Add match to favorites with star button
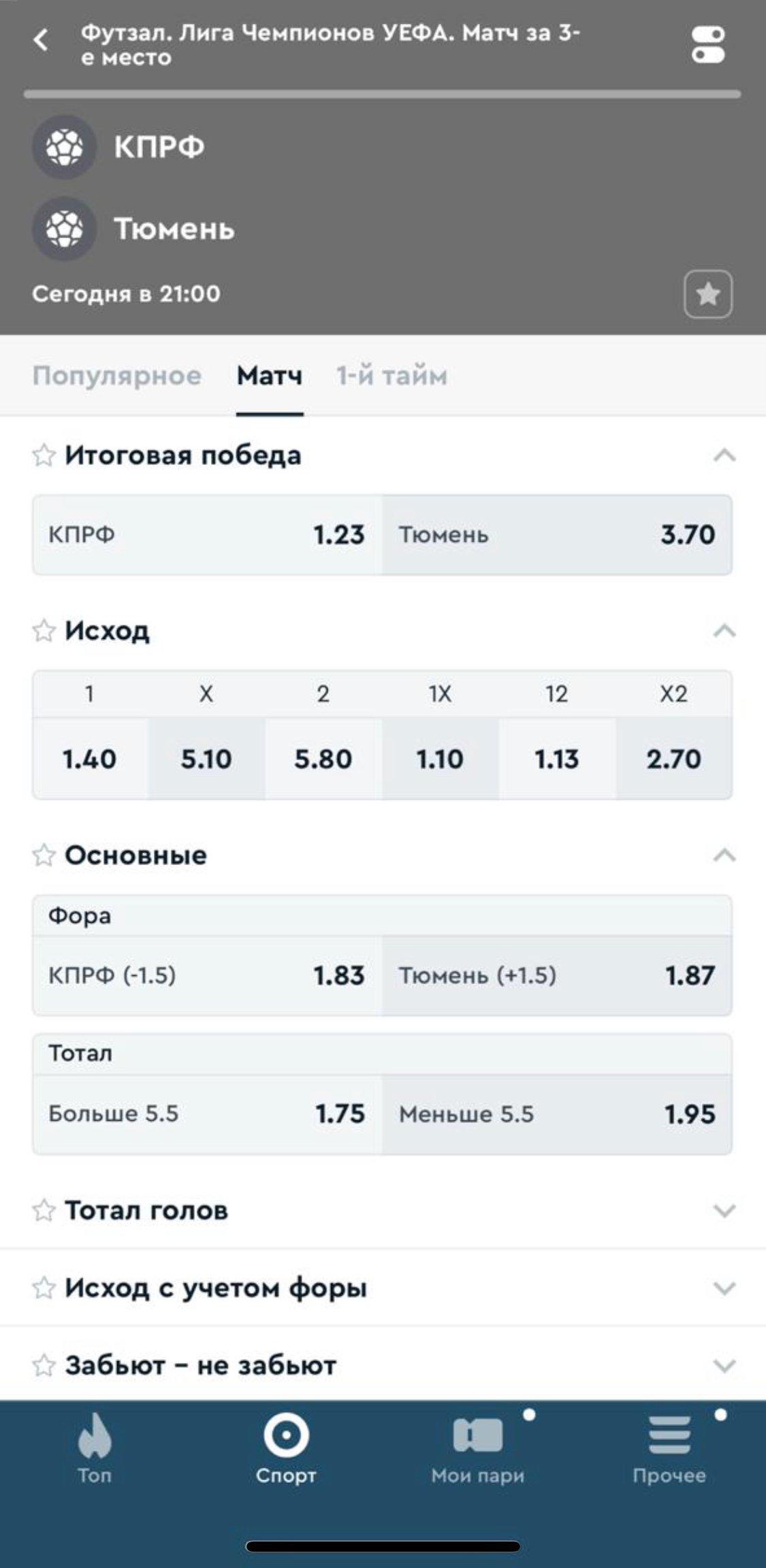 [707, 294]
